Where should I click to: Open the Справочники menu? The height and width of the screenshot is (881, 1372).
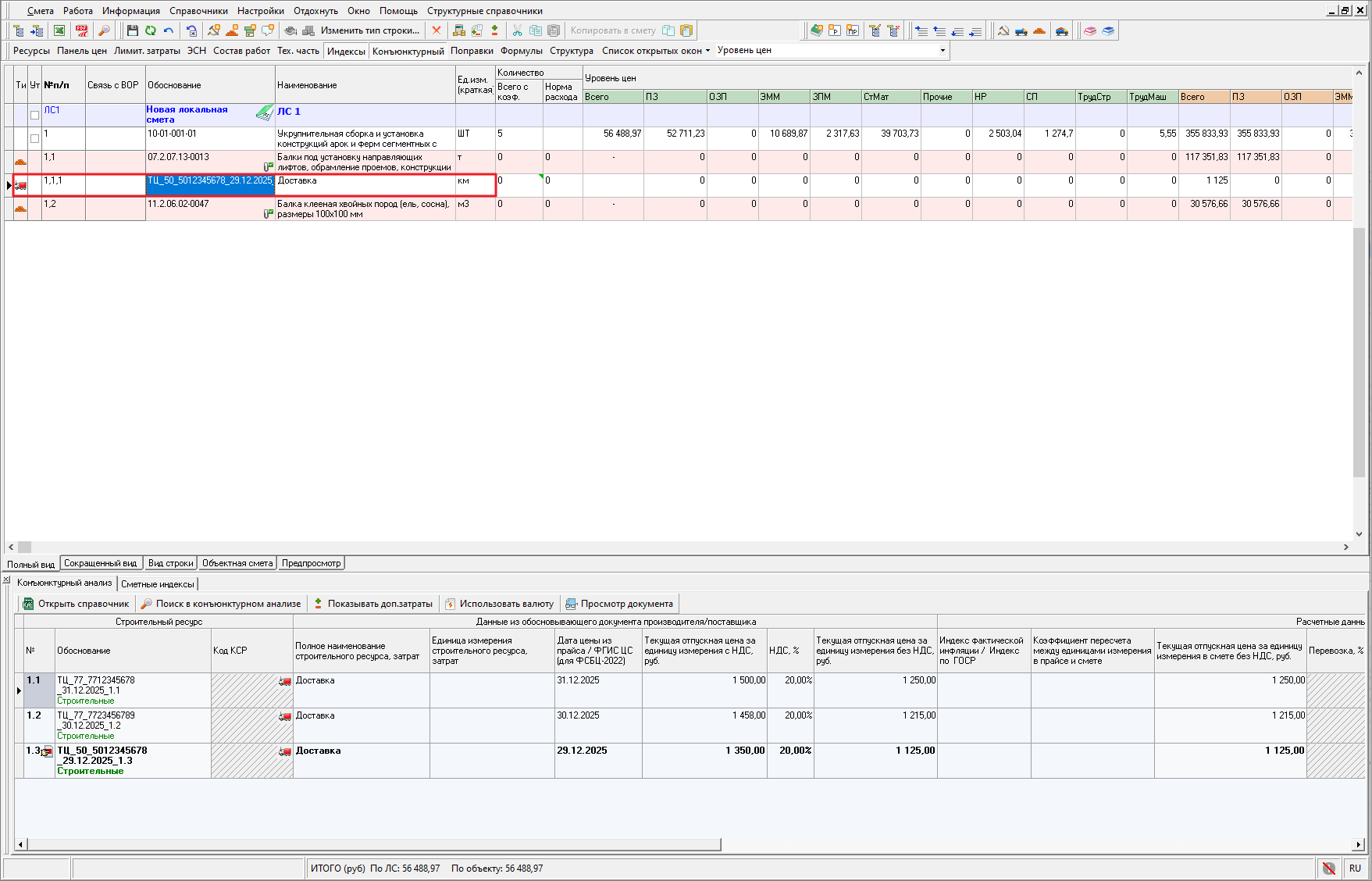pos(198,11)
